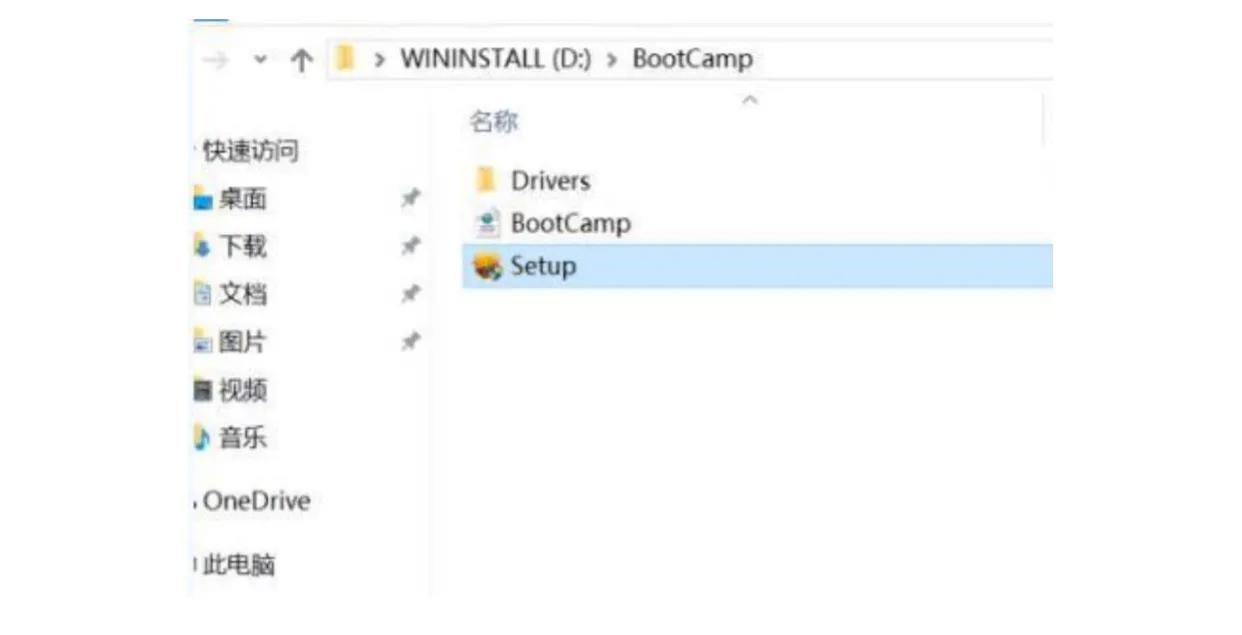Select the Setup application icon
Screen dimensions: 1242x635
pyautogui.click(x=487, y=267)
